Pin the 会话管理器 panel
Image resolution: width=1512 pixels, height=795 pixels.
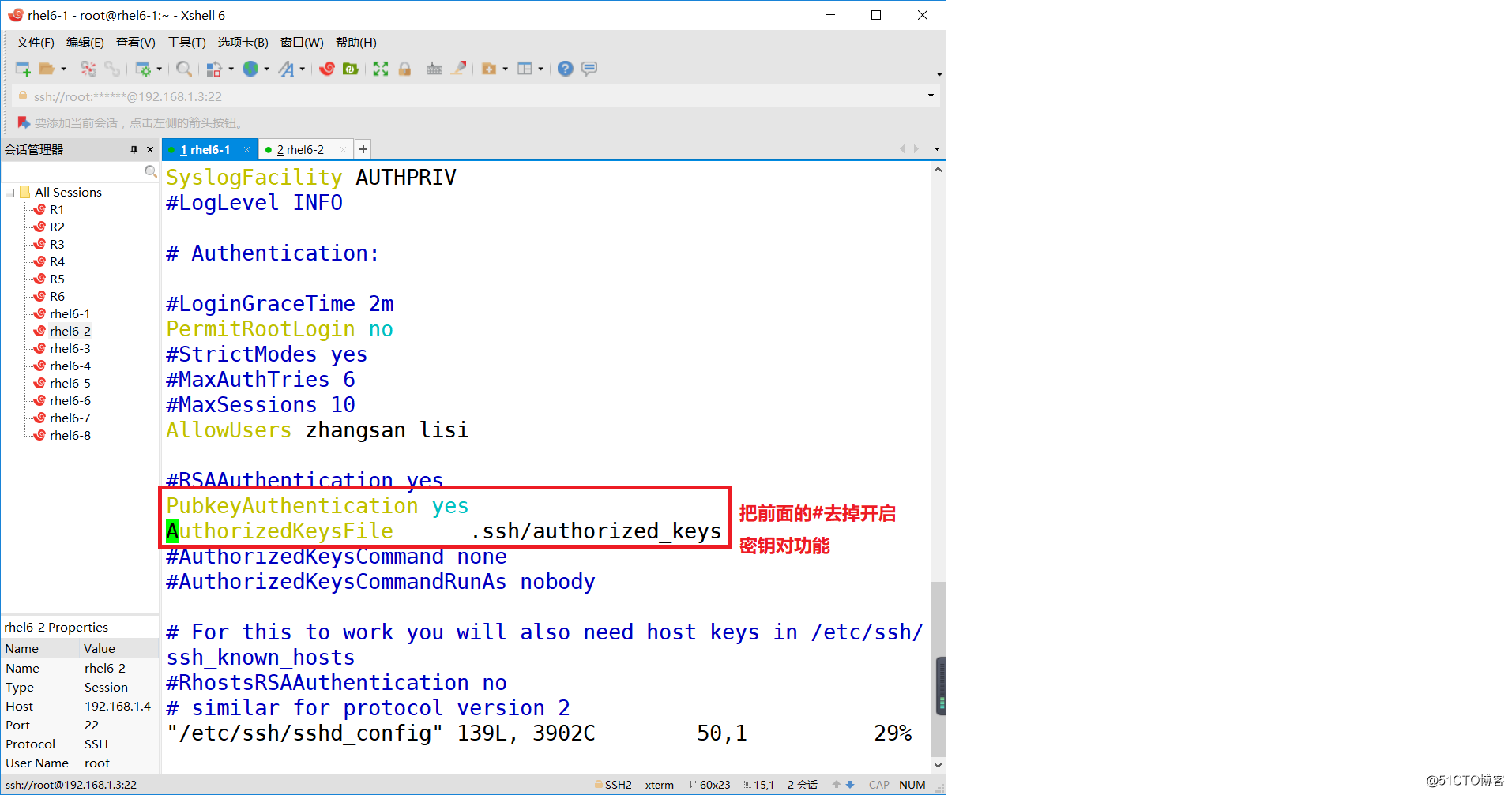click(134, 149)
